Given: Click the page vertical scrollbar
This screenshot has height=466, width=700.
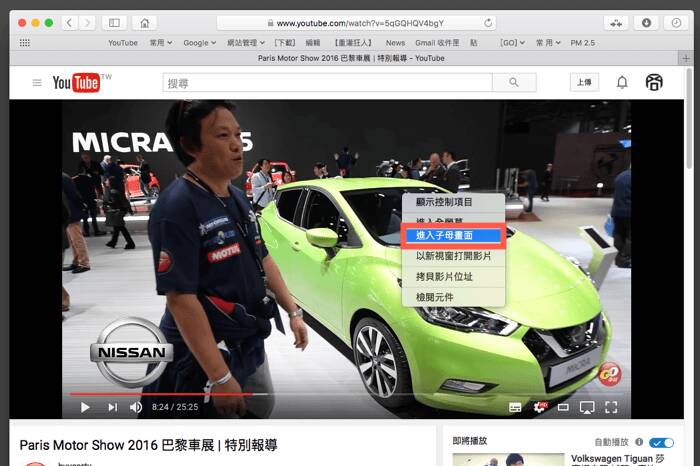Looking at the screenshot, I should point(689,118).
